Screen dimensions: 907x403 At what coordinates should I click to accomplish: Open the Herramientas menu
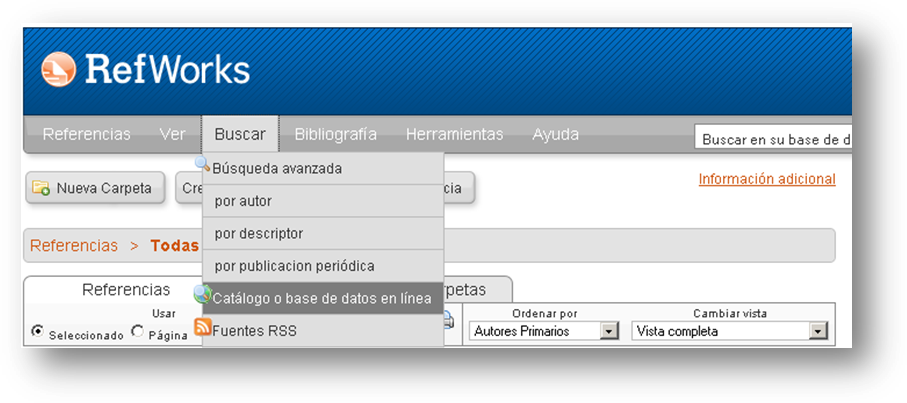(x=455, y=134)
